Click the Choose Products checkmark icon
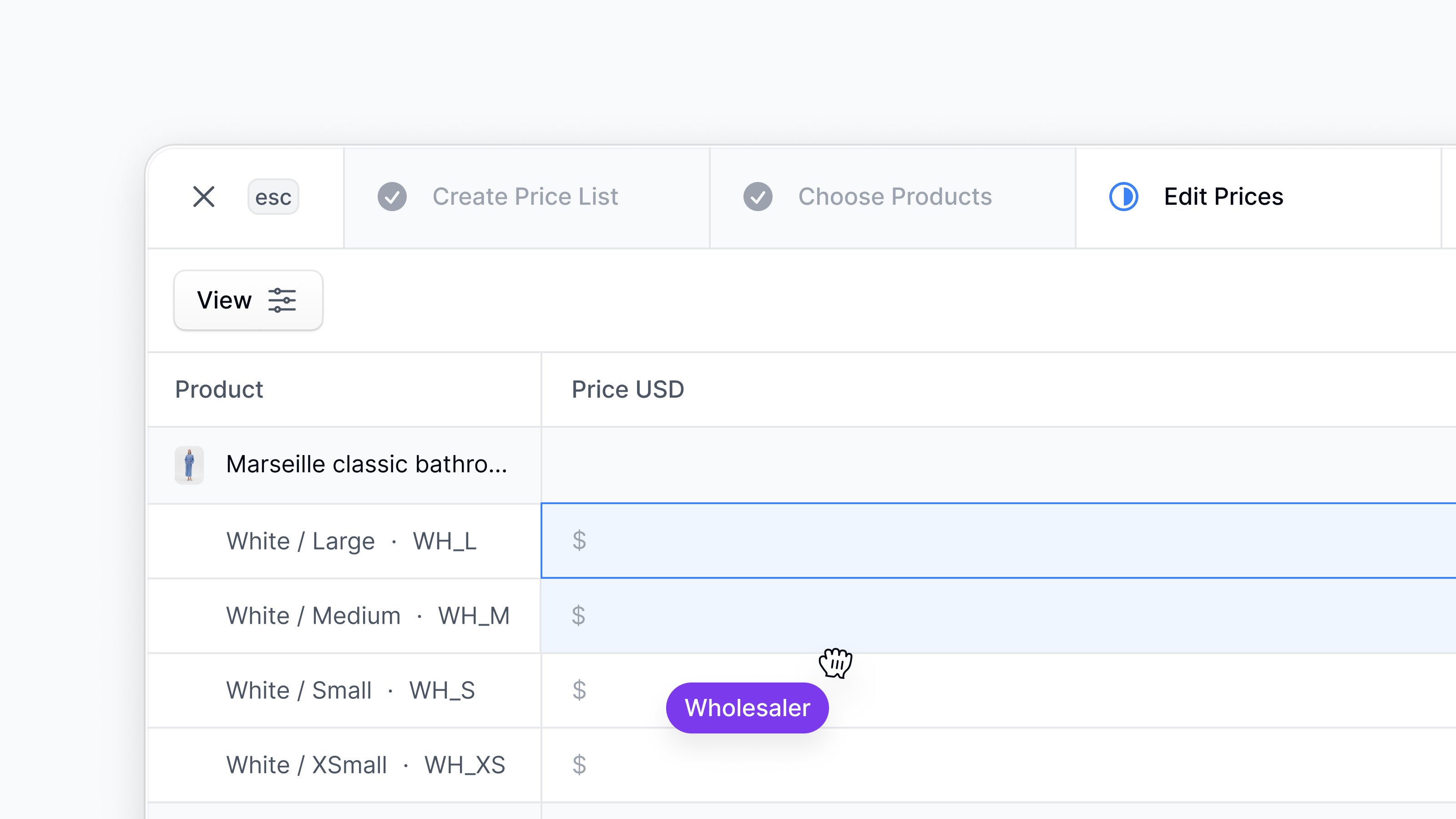The width and height of the screenshot is (1456, 819). (x=758, y=197)
